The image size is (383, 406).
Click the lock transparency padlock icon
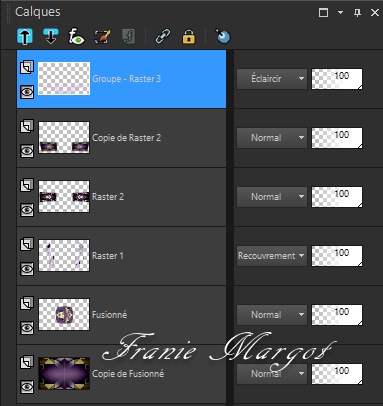(x=189, y=36)
